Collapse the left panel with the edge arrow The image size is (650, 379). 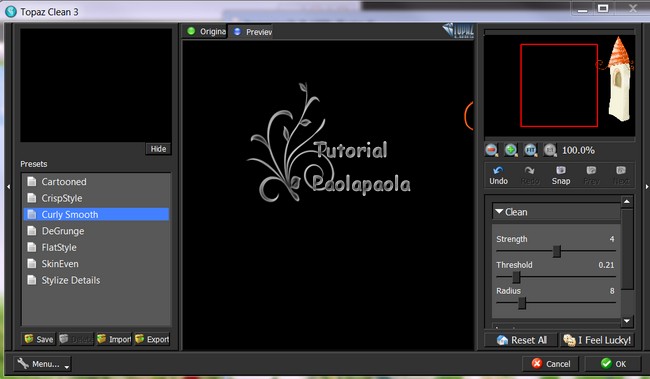8,187
